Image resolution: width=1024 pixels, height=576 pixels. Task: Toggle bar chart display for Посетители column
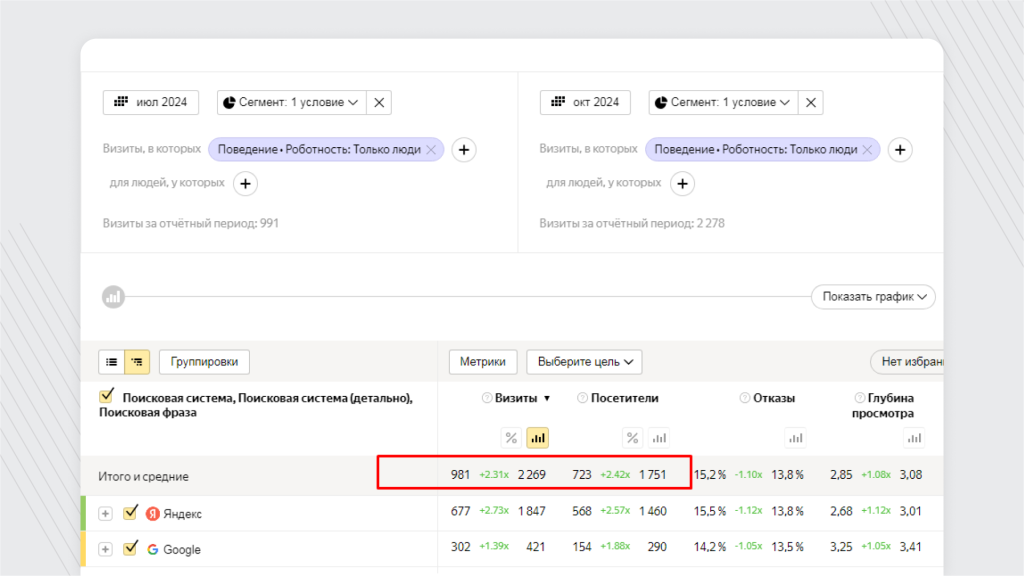point(659,438)
